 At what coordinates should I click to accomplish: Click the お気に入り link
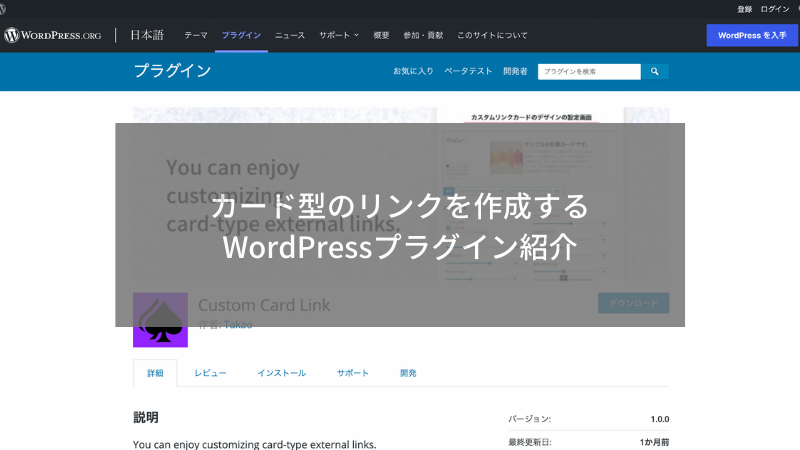tap(413, 71)
